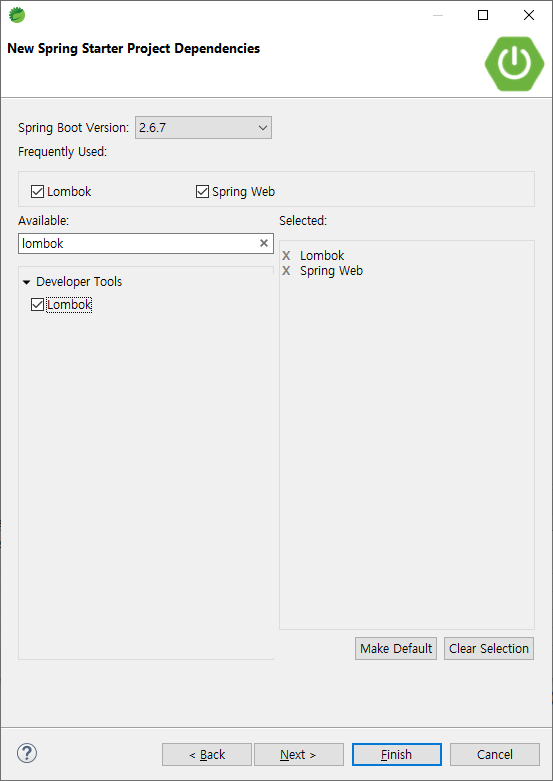Click Finish to create project
Image resolution: width=553 pixels, height=781 pixels.
pyautogui.click(x=397, y=755)
